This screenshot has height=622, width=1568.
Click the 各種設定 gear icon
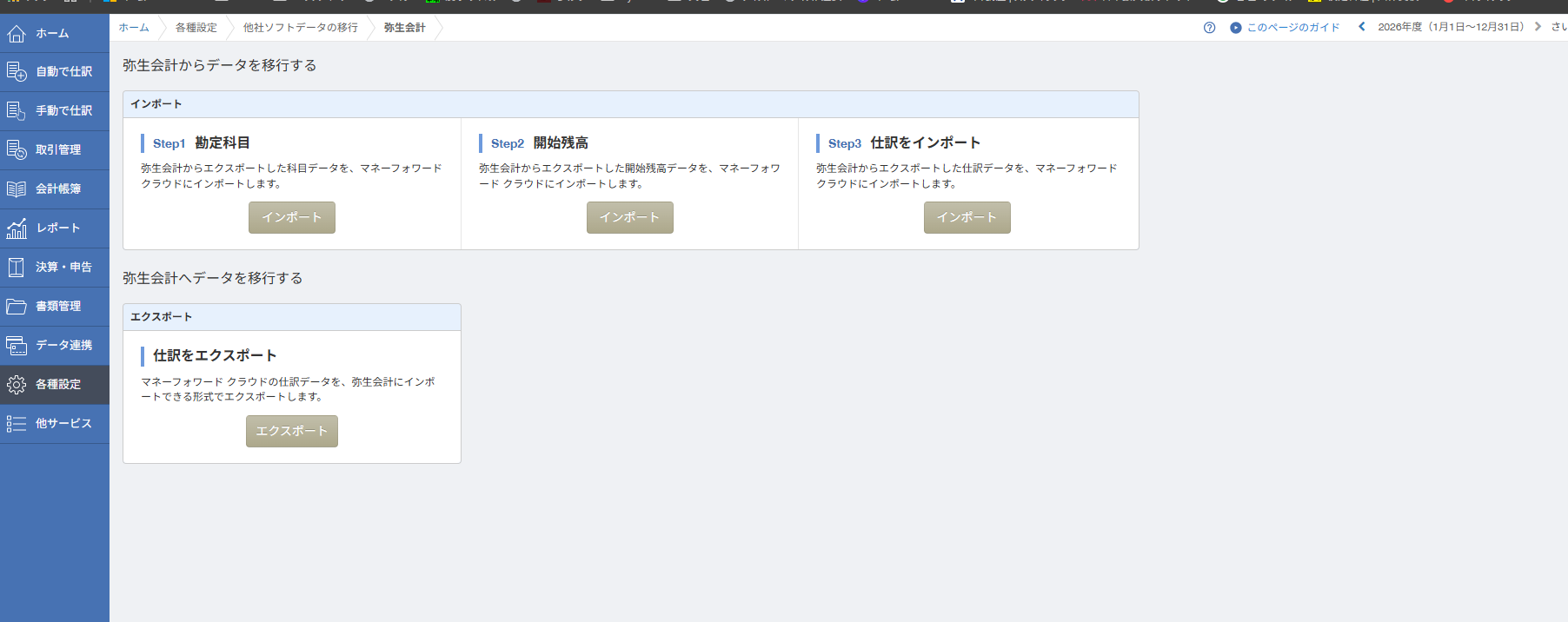click(x=17, y=385)
